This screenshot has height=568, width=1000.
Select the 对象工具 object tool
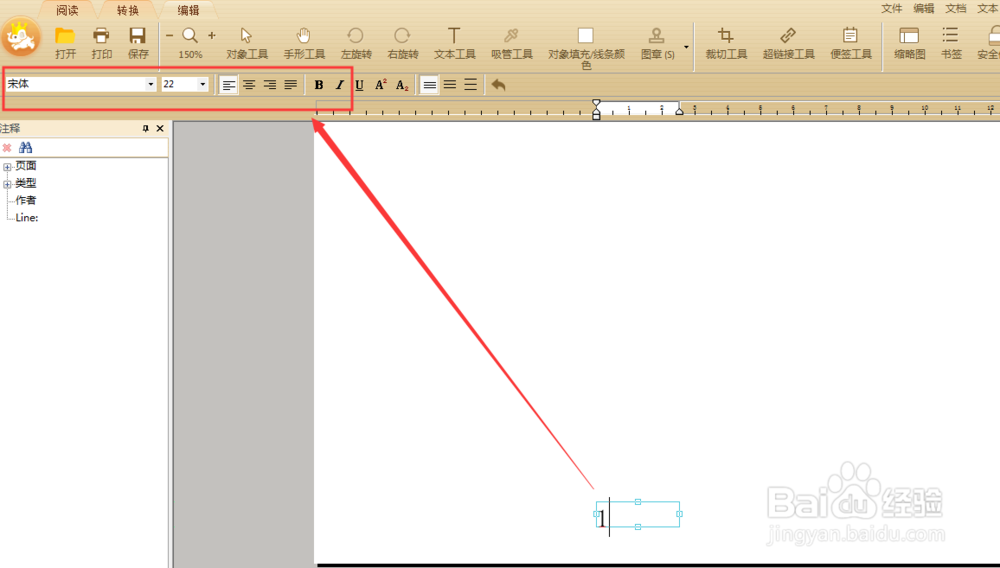247,43
